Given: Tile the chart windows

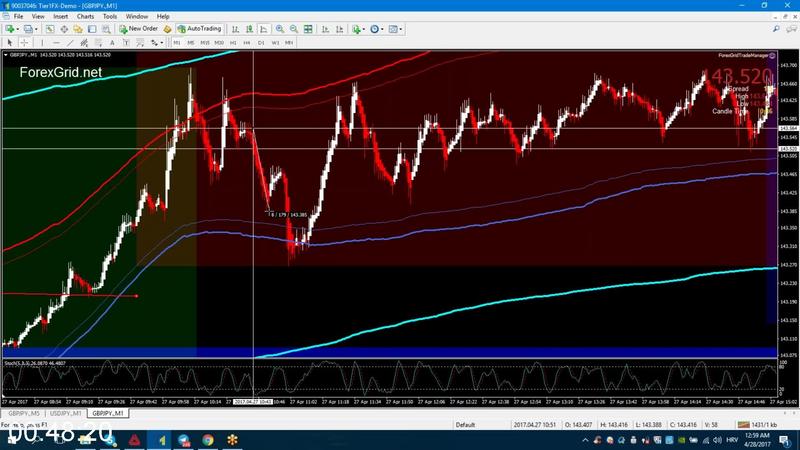Looking at the screenshot, I should pyautogui.click(x=308, y=29).
